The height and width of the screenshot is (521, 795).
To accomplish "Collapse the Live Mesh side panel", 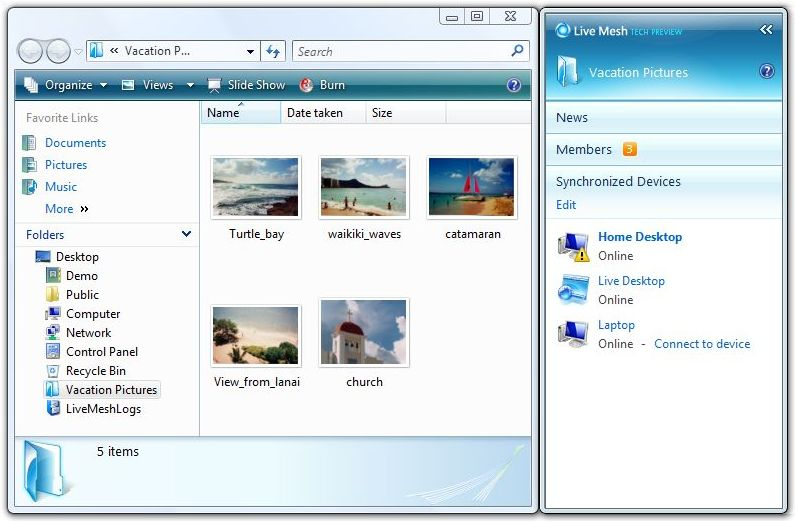I will (766, 30).
